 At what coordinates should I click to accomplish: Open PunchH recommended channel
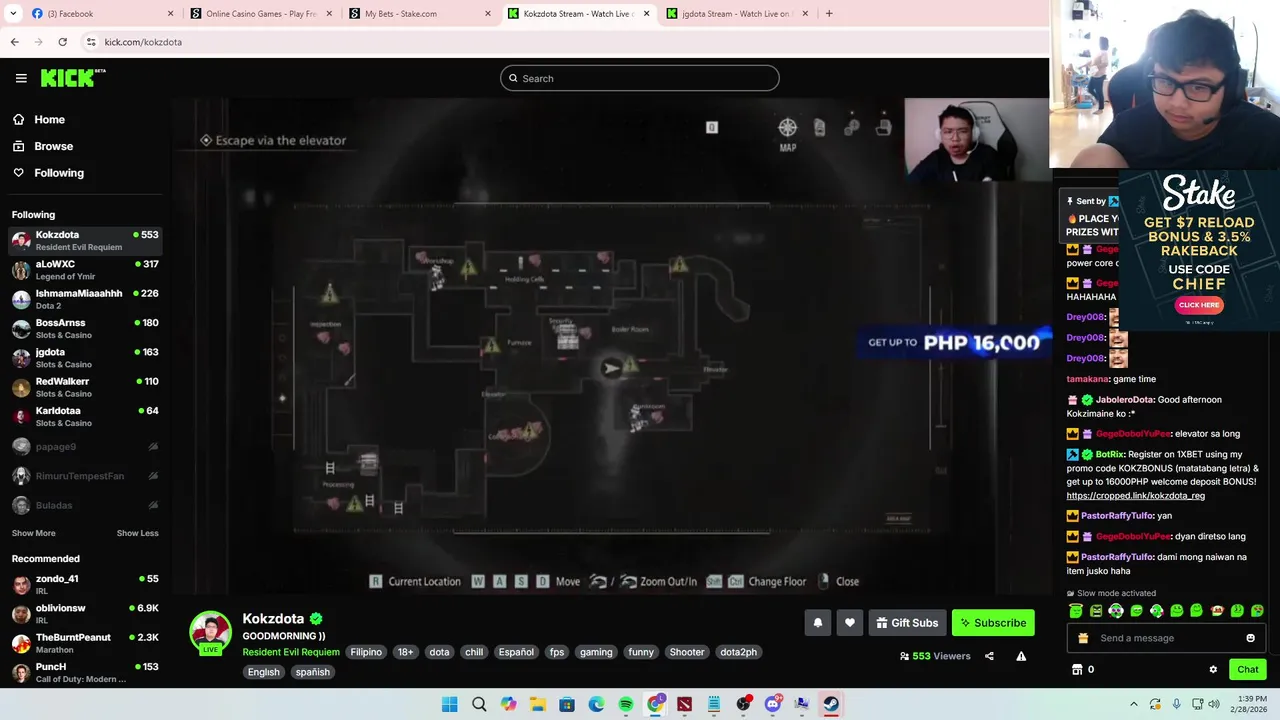(x=85, y=672)
